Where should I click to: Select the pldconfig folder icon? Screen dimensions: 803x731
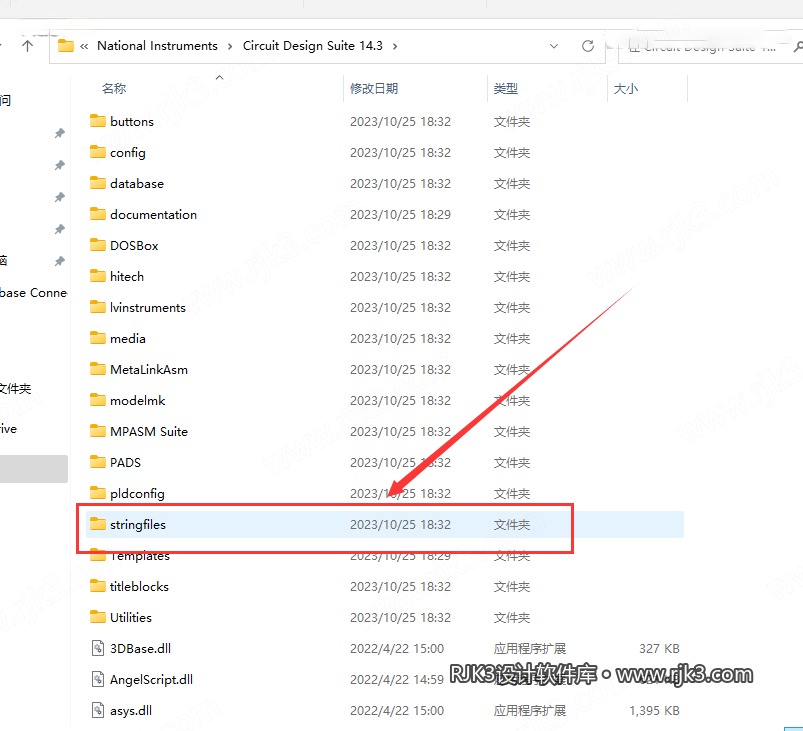[x=97, y=493]
